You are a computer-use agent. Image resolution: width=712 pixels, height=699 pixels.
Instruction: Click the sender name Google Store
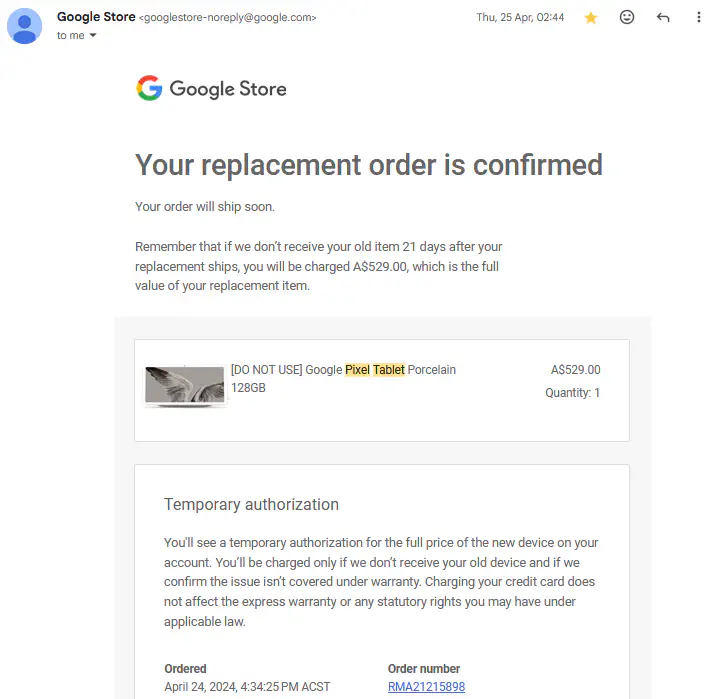click(x=96, y=17)
